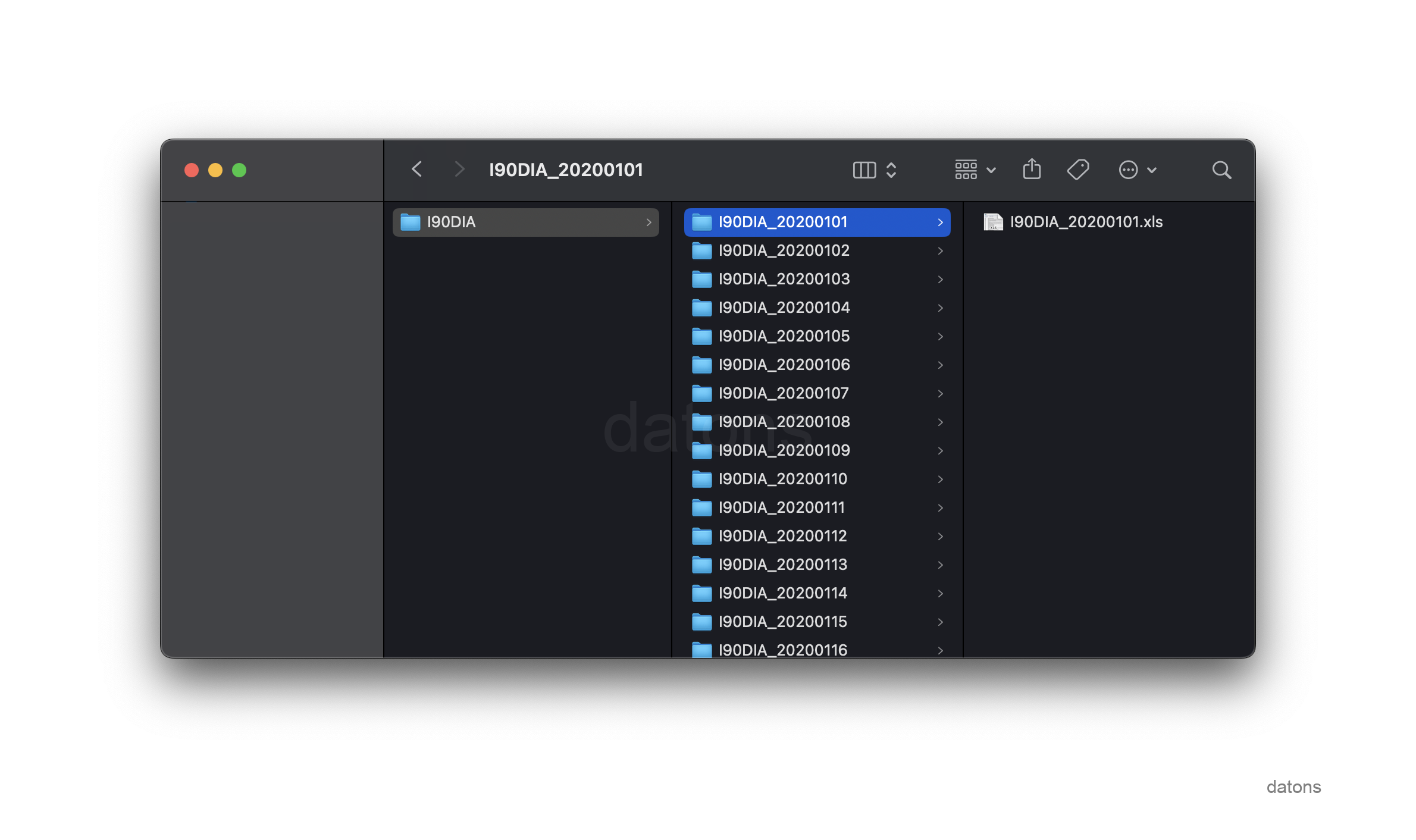Click the column view icon

click(x=864, y=170)
